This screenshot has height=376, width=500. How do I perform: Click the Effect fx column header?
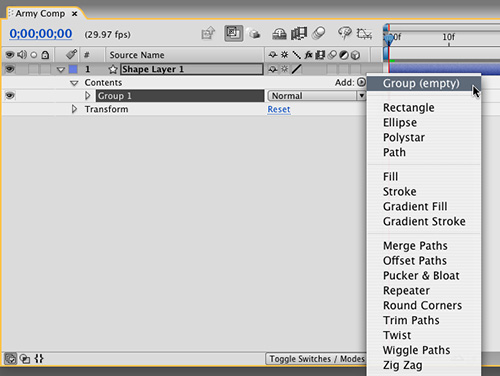(x=308, y=55)
